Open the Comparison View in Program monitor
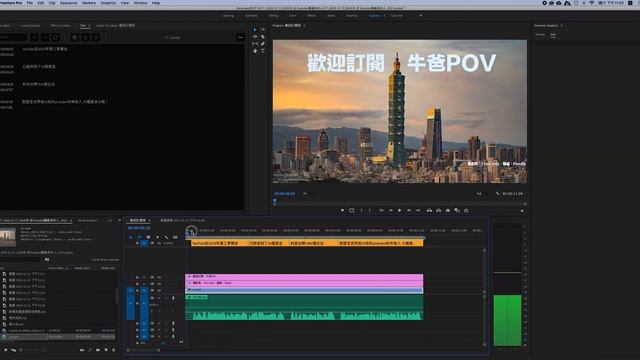 (457, 210)
